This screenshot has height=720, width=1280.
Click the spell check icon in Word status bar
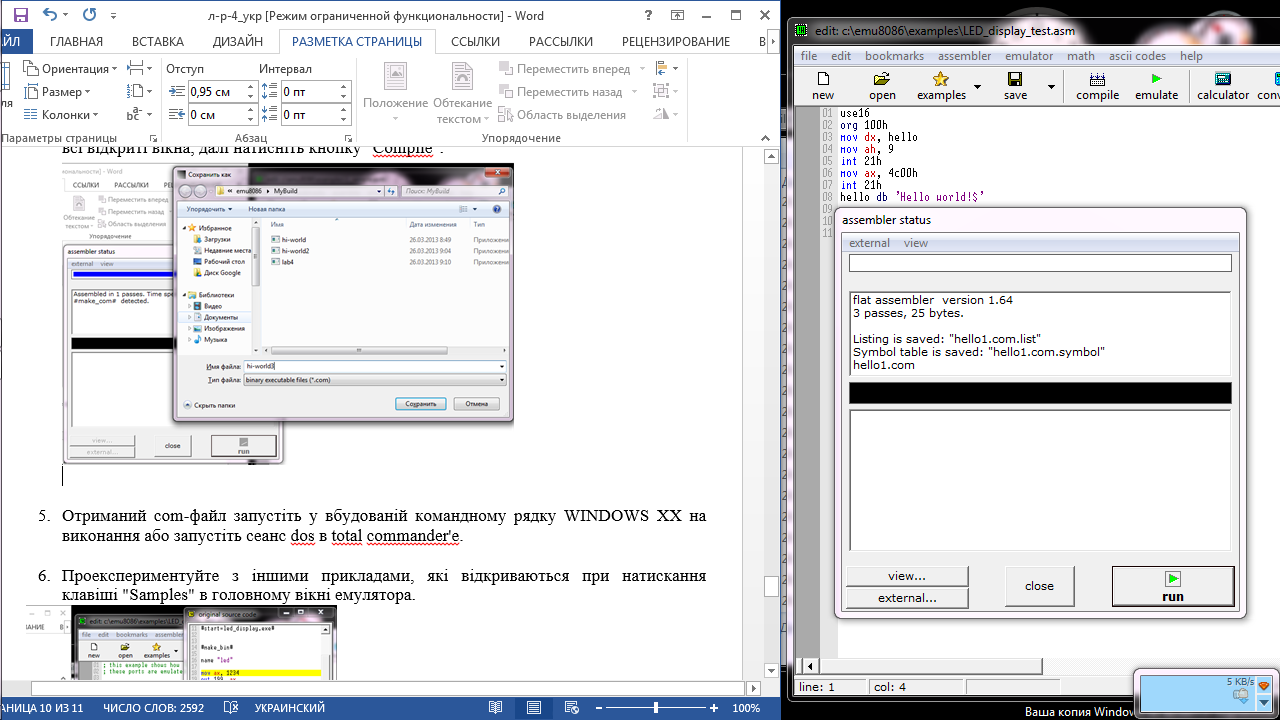(231, 708)
